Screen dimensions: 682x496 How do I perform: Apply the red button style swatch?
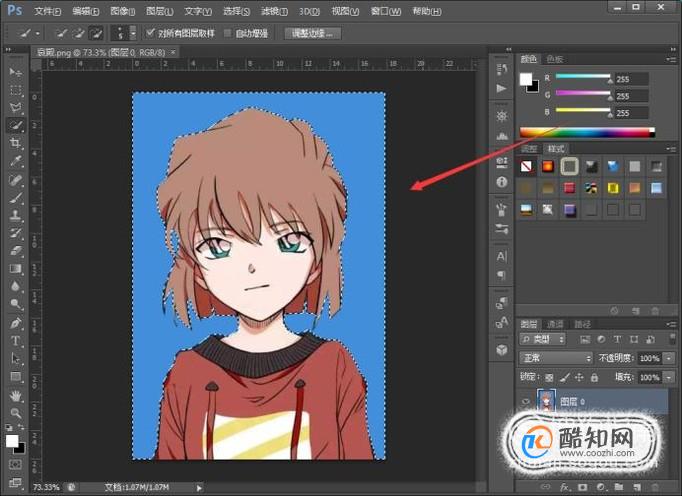[x=569, y=188]
